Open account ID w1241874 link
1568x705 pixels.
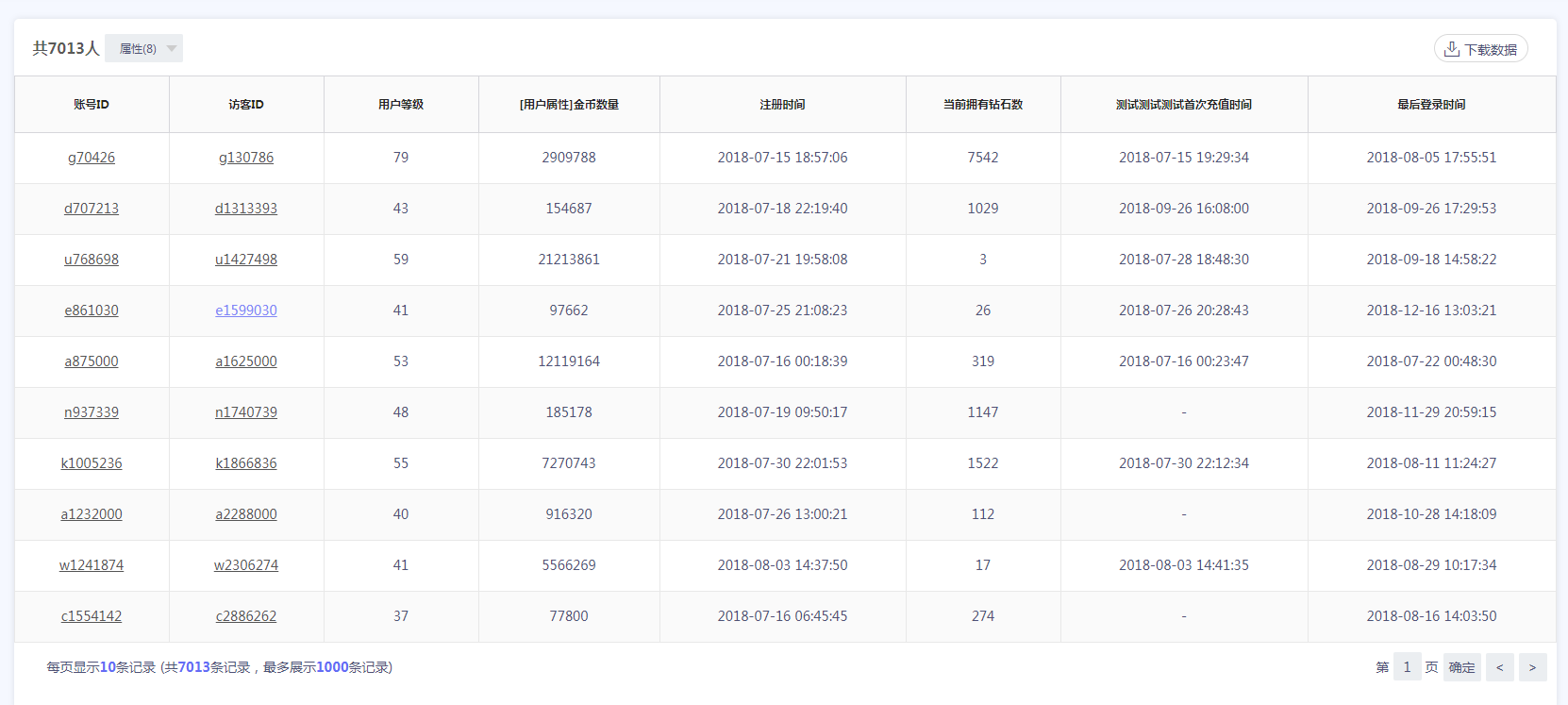coord(92,565)
